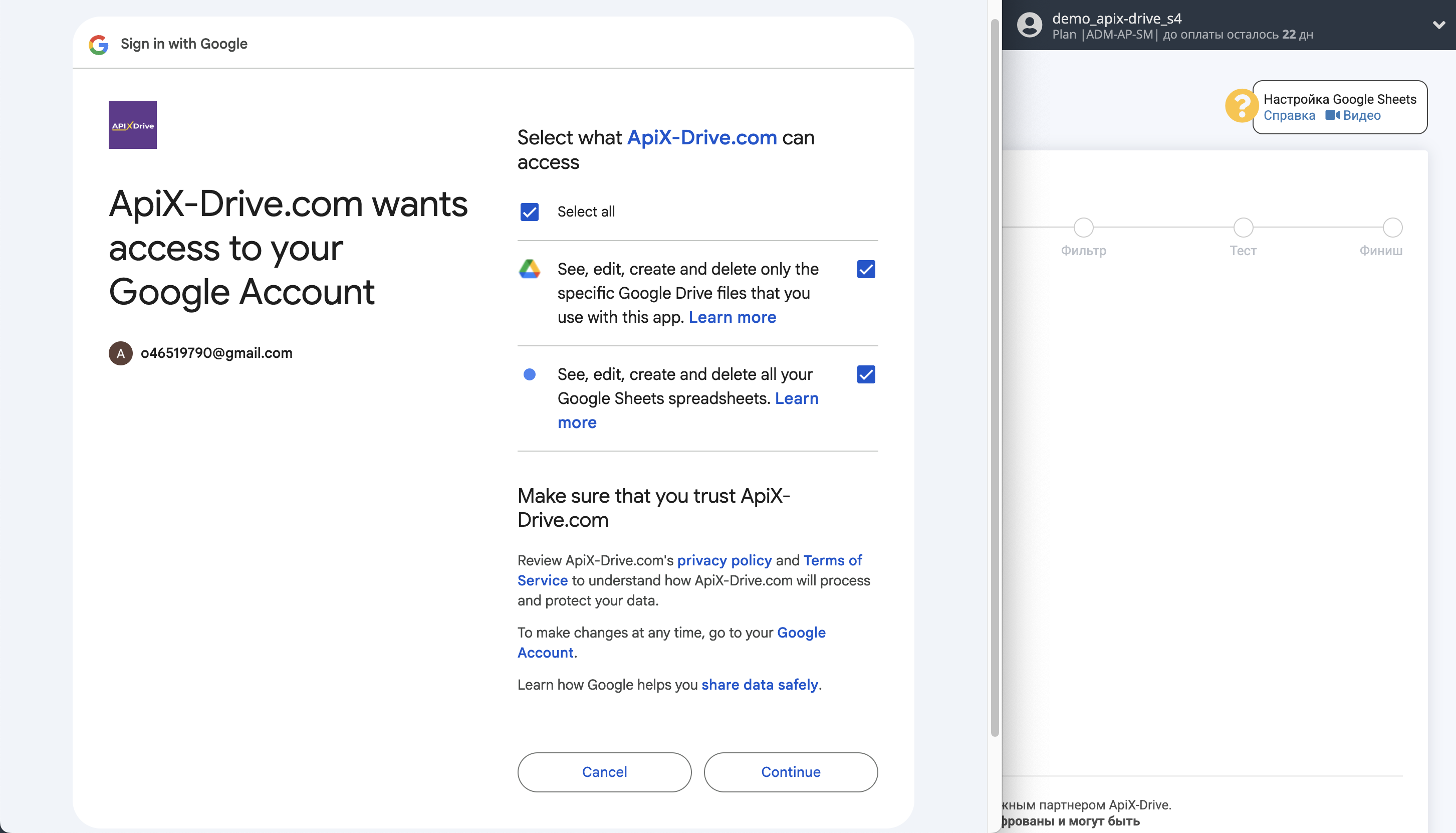Click the yellow question mark help icon

(x=1241, y=106)
